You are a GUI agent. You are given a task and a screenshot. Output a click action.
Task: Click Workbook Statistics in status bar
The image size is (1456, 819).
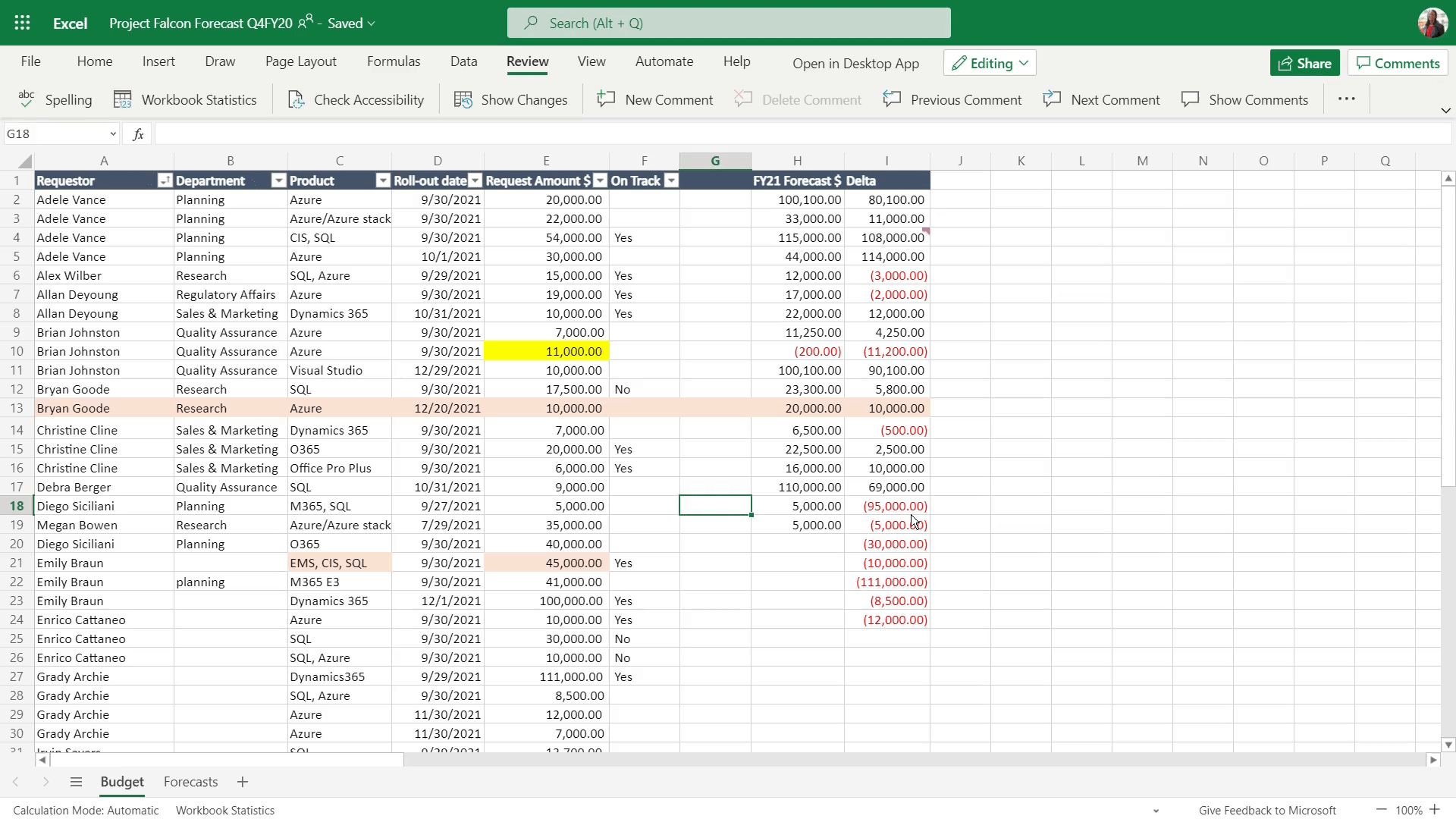(x=225, y=810)
